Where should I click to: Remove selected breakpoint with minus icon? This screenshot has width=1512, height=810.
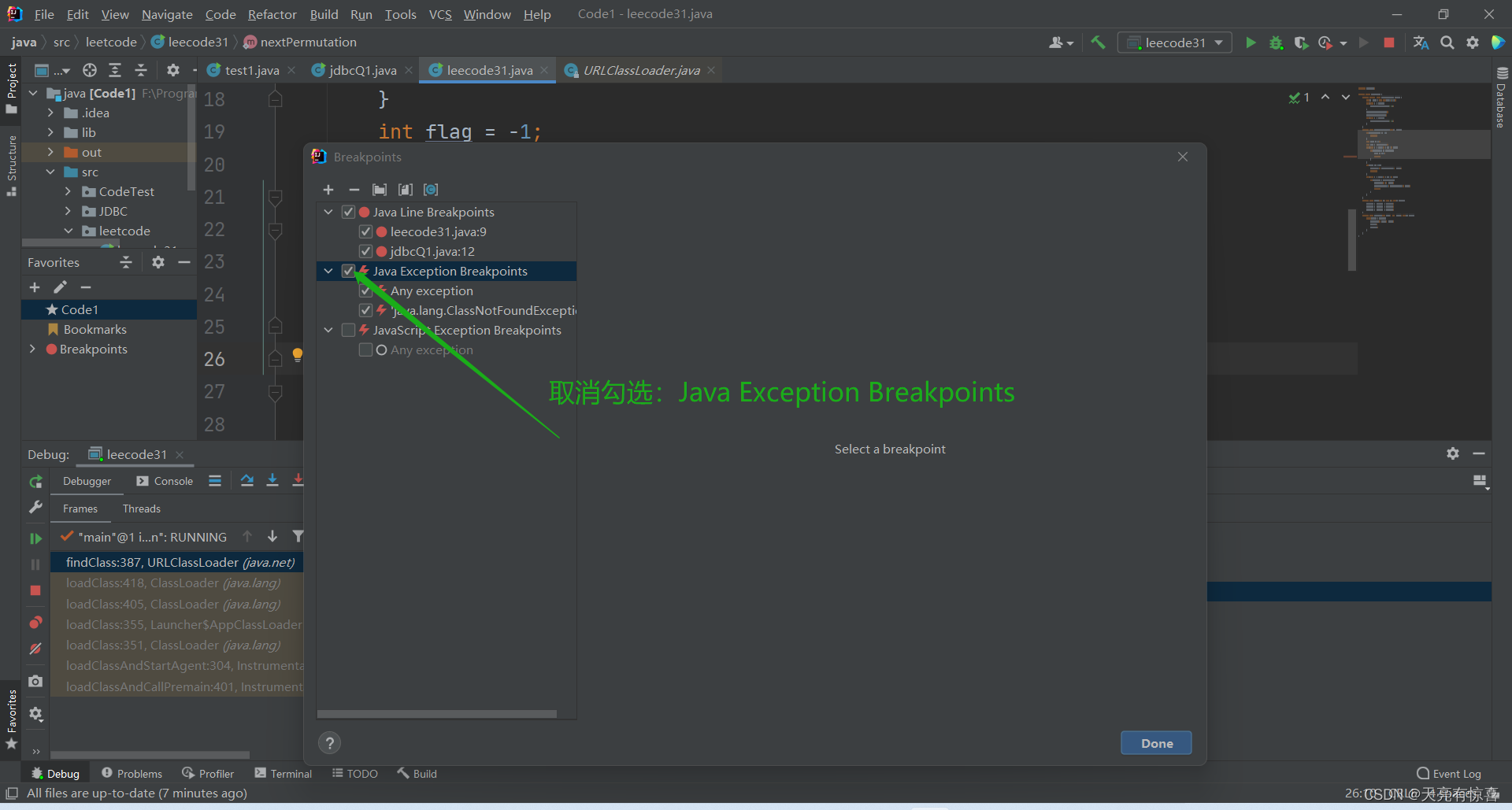(x=354, y=190)
